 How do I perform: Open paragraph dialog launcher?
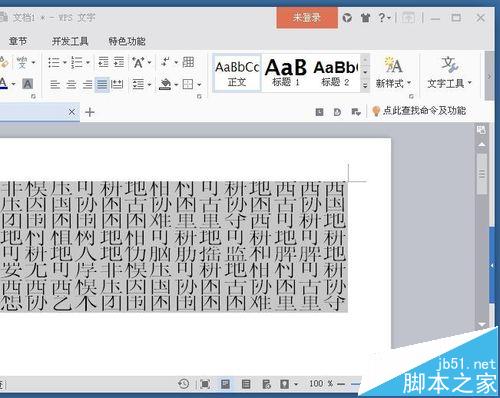[x=199, y=97]
